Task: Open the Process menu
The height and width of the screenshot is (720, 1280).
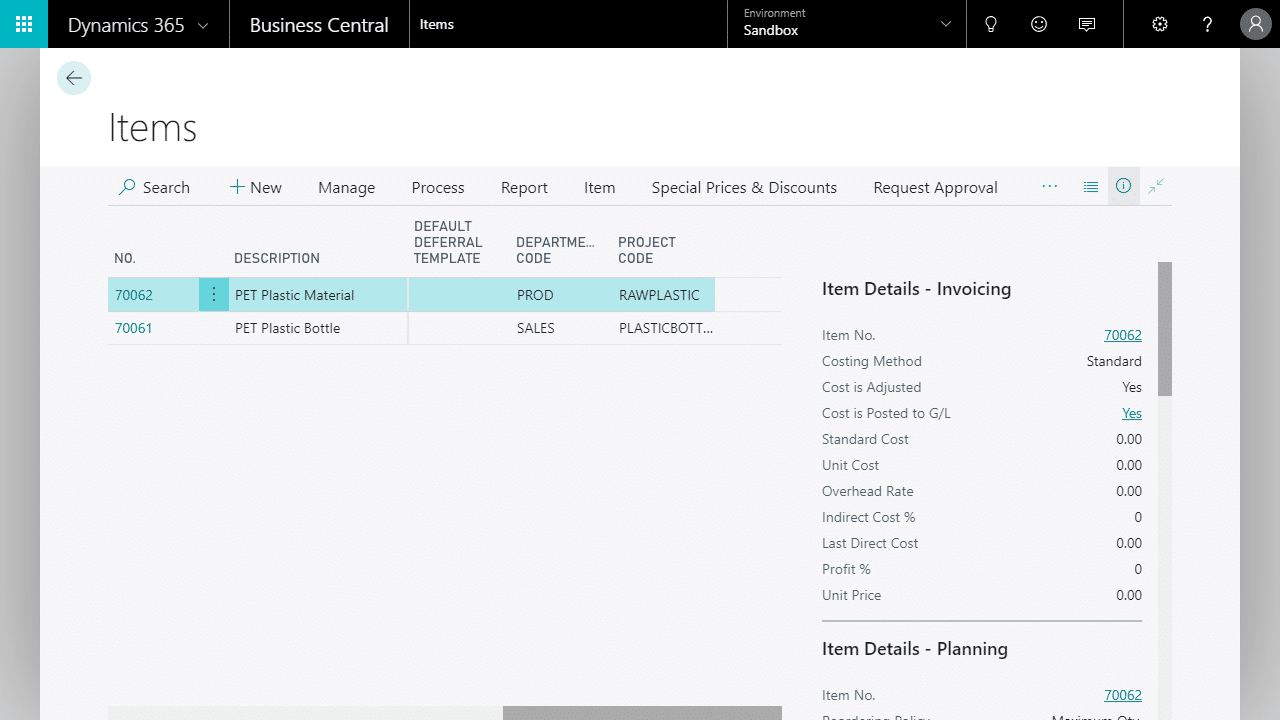Action: pyautogui.click(x=438, y=187)
